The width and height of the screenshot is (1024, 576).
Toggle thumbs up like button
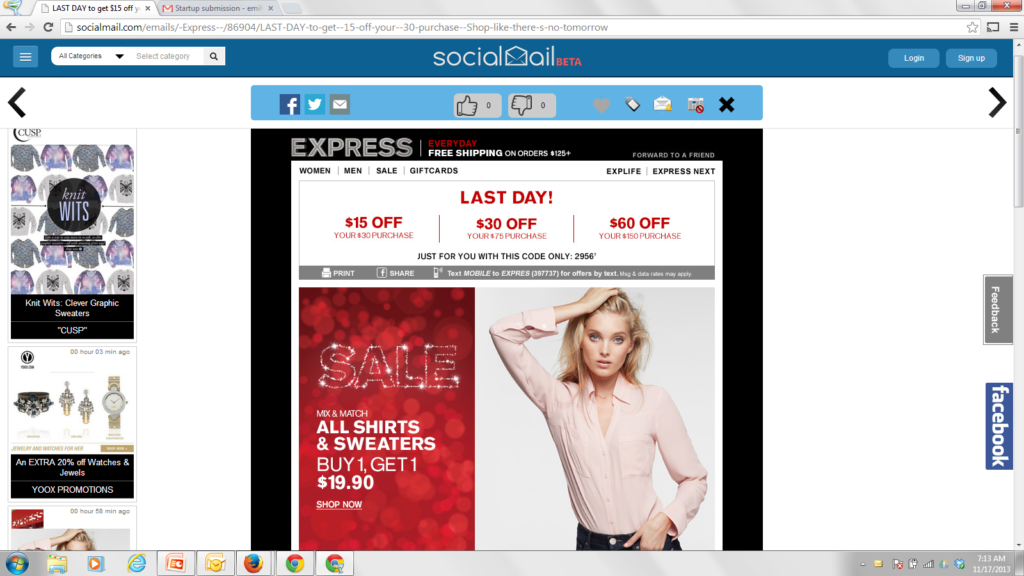477,105
